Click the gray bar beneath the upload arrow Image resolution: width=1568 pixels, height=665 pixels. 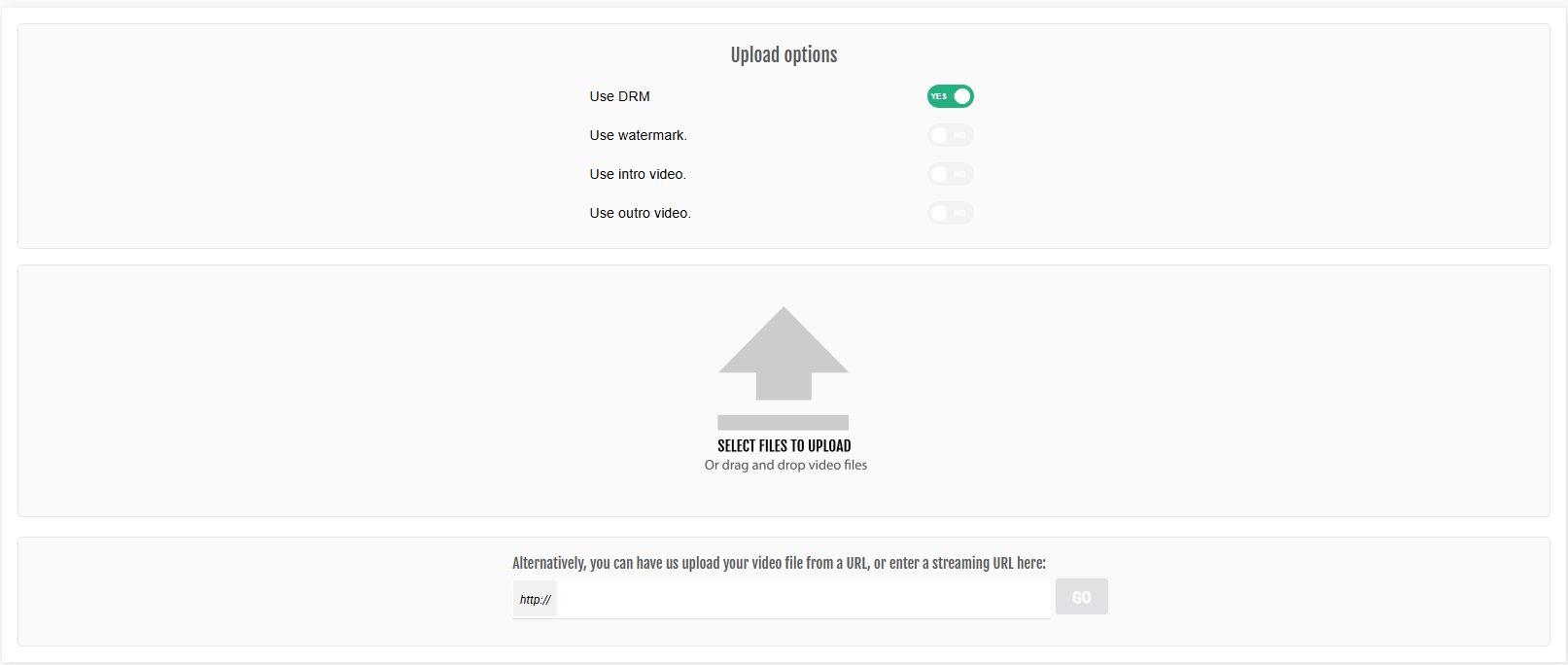pyautogui.click(x=784, y=422)
